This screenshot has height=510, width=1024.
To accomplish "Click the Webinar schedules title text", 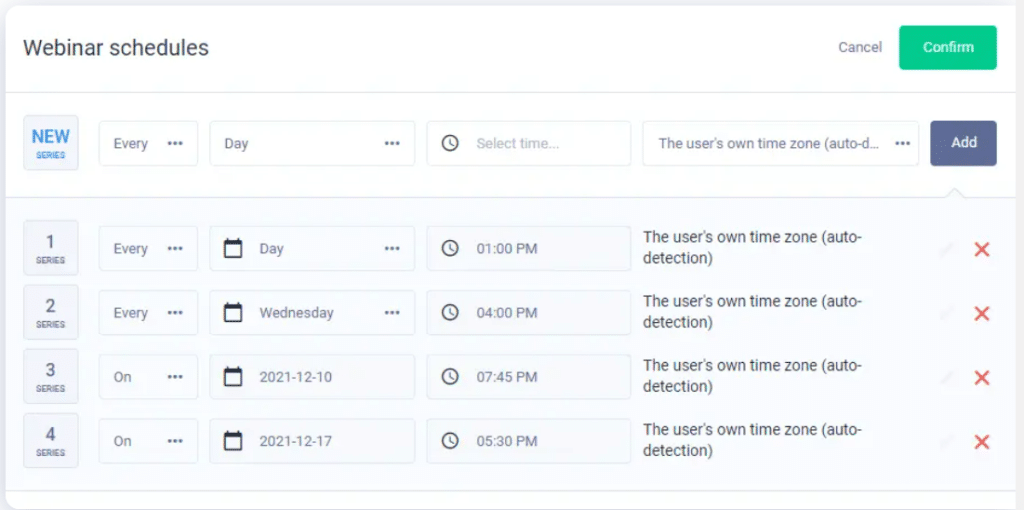I will point(116,48).
